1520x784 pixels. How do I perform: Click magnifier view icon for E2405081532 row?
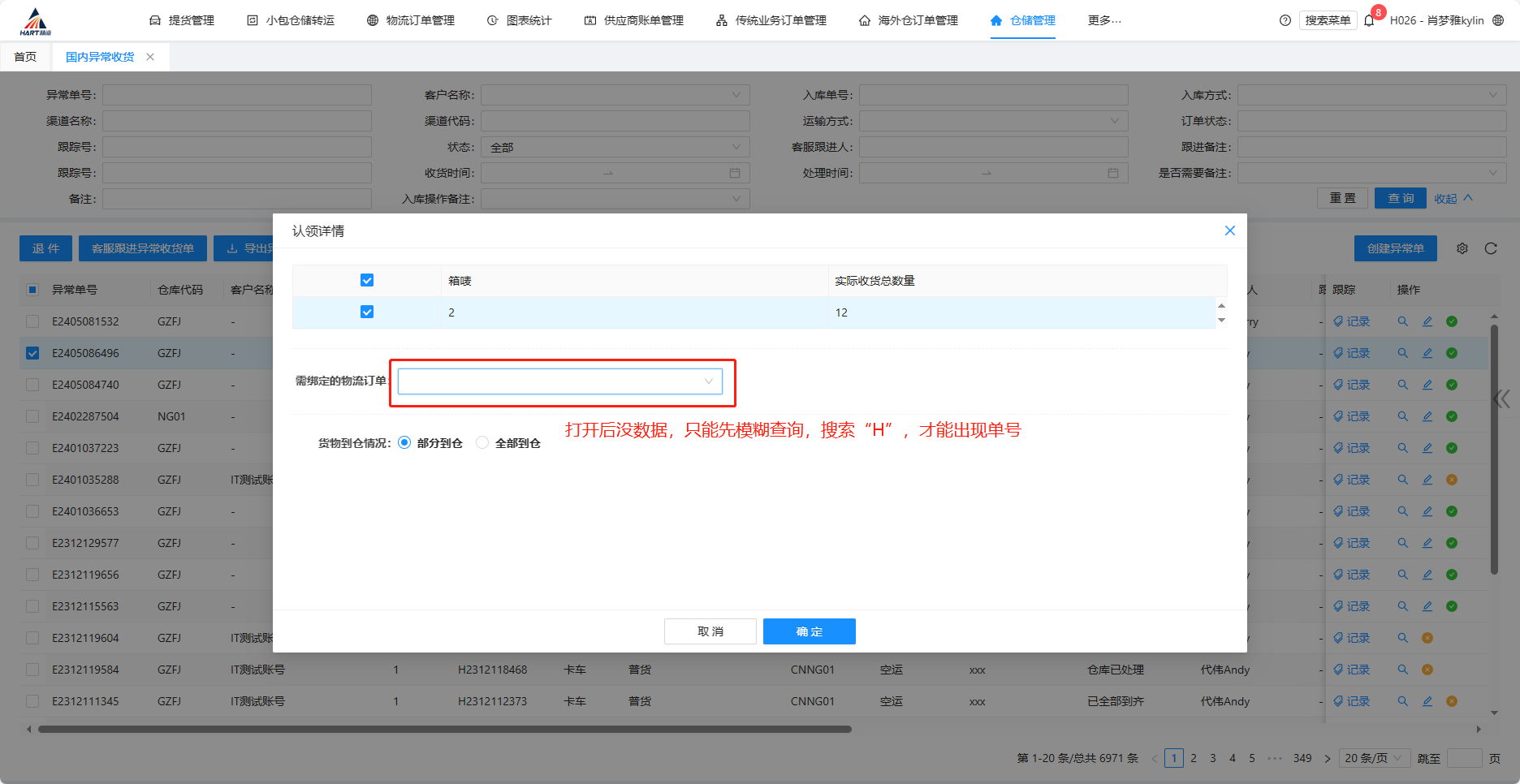pyautogui.click(x=1402, y=321)
